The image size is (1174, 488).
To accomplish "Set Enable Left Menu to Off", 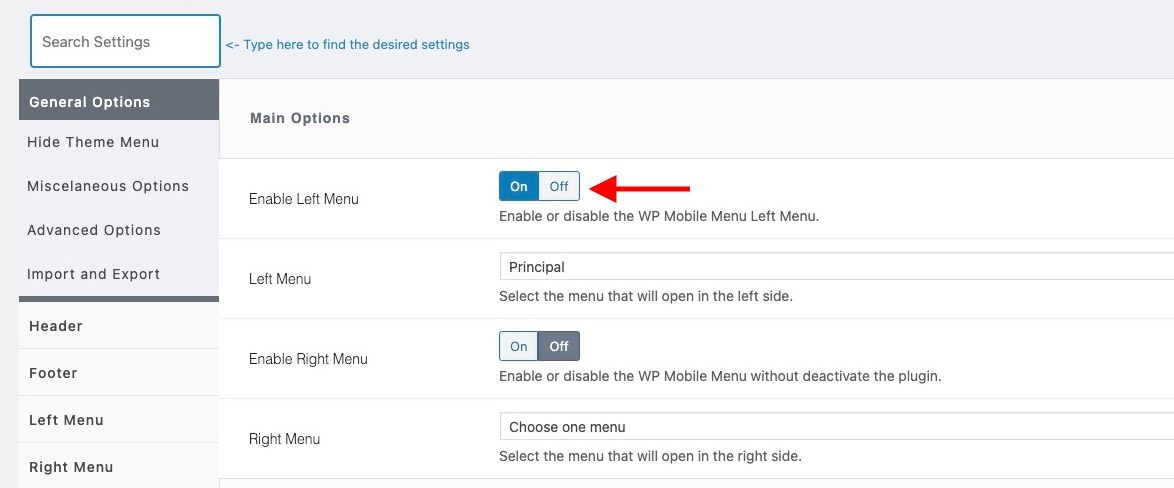I will [559, 186].
